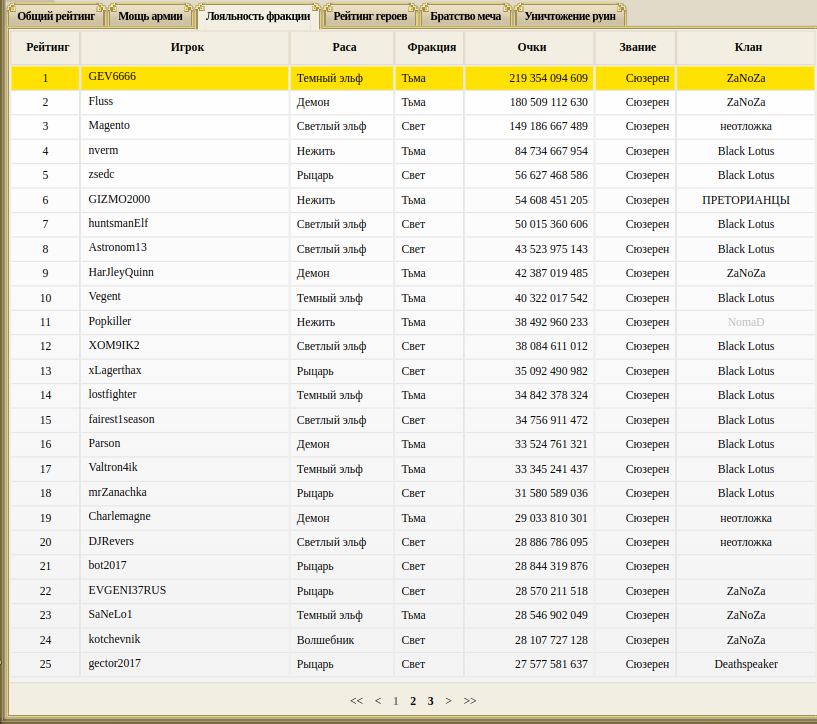Switch to Уничтожение руин tab
Image resolution: width=817 pixels, height=724 pixels.
[570, 17]
